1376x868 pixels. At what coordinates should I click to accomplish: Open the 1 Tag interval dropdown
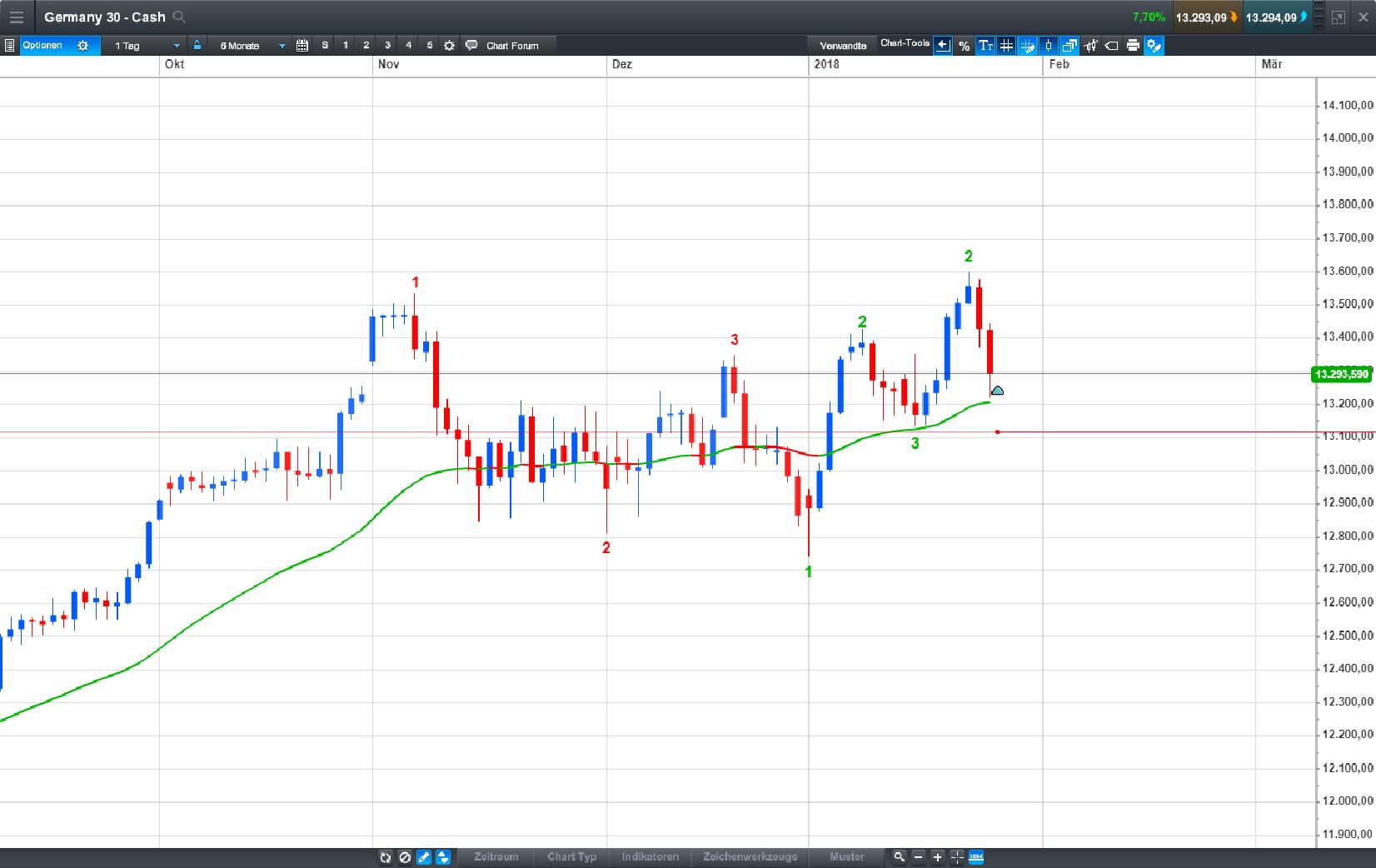coord(146,46)
